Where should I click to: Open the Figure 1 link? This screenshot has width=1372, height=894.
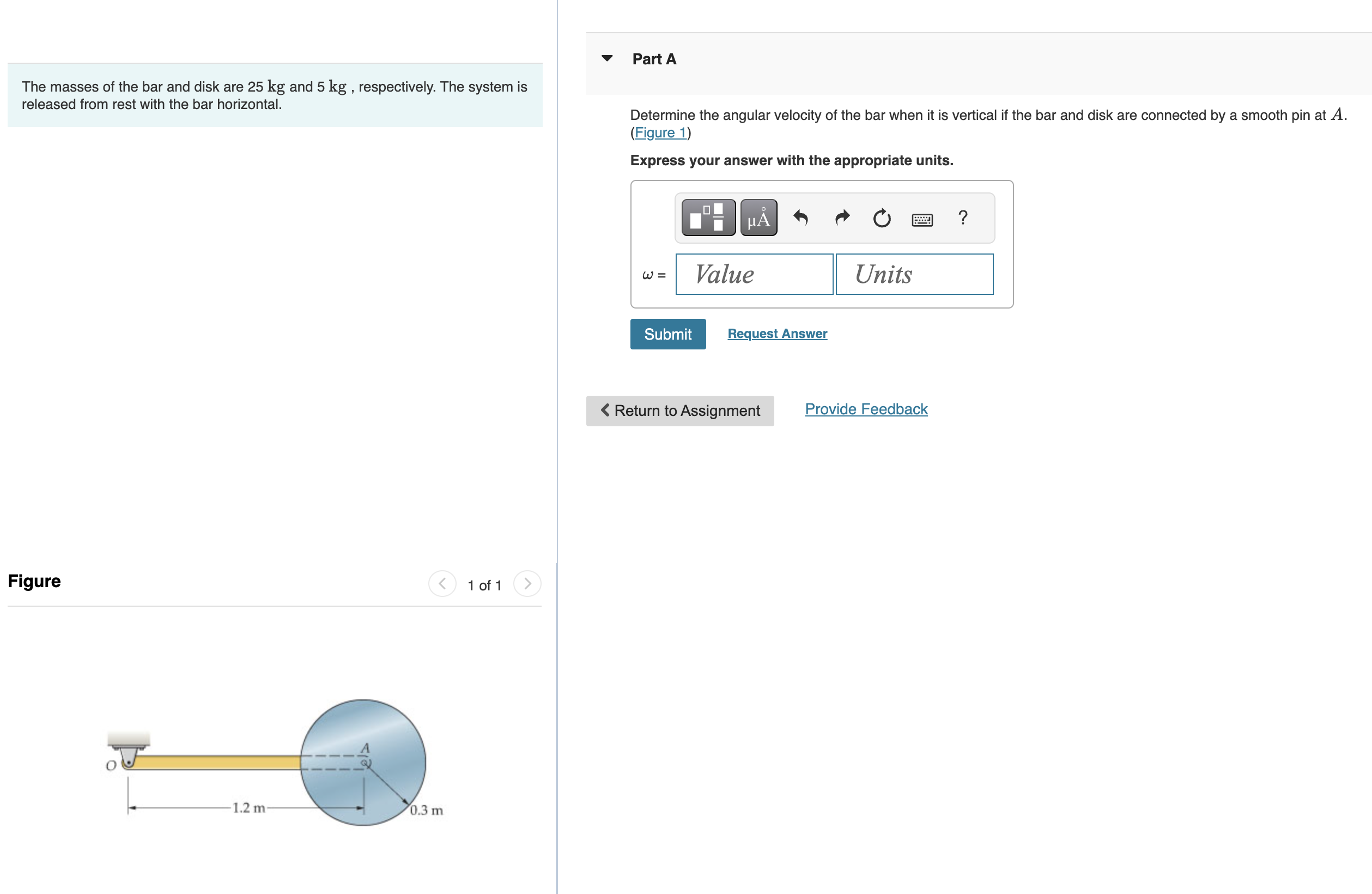pyautogui.click(x=660, y=132)
